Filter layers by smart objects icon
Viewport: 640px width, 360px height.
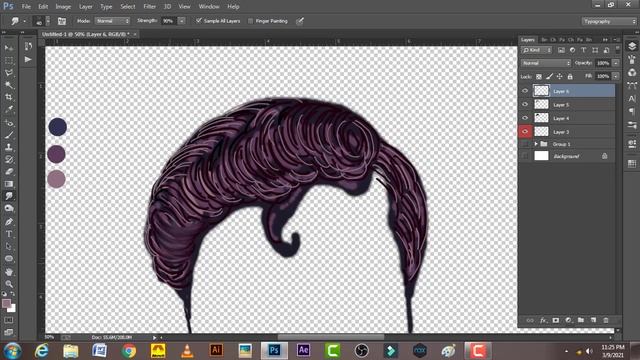[x=606, y=50]
